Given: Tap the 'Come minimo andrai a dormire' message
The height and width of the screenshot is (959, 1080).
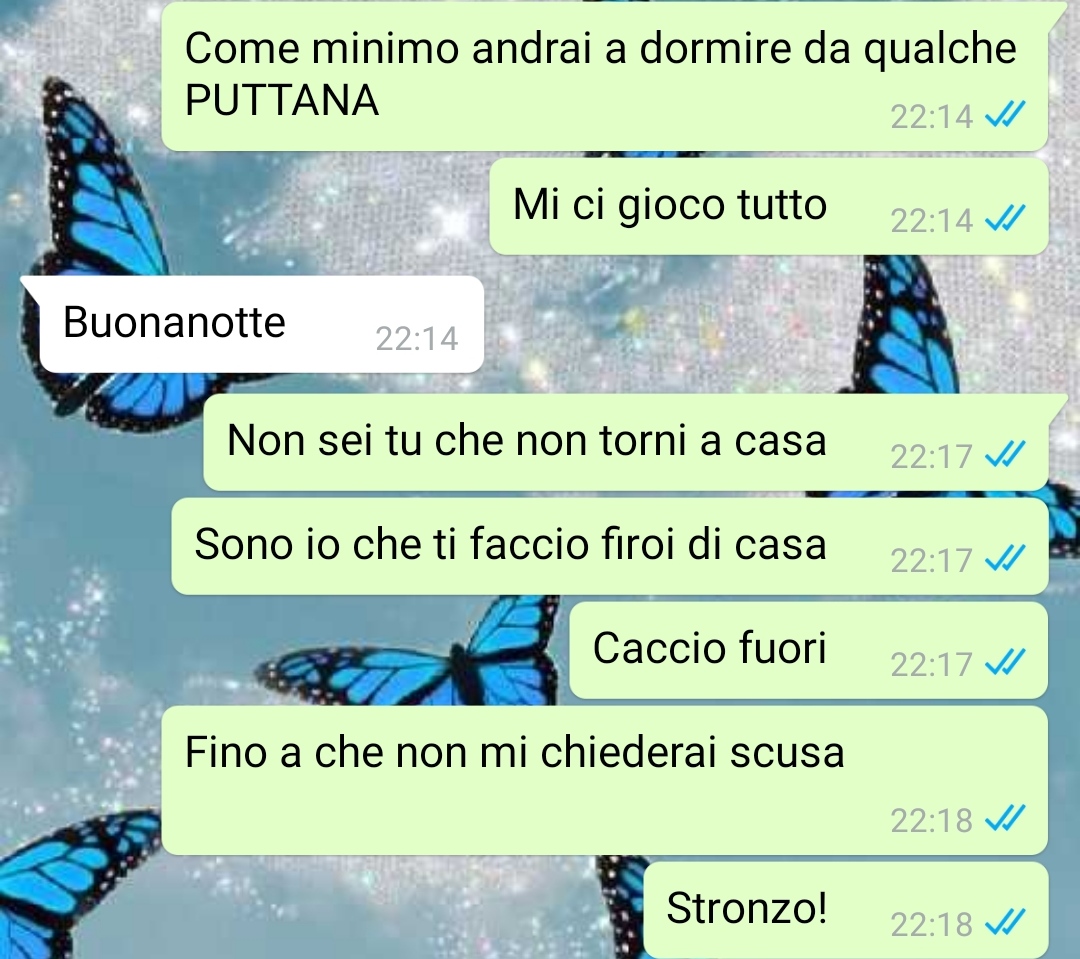Looking at the screenshot, I should 605,76.
